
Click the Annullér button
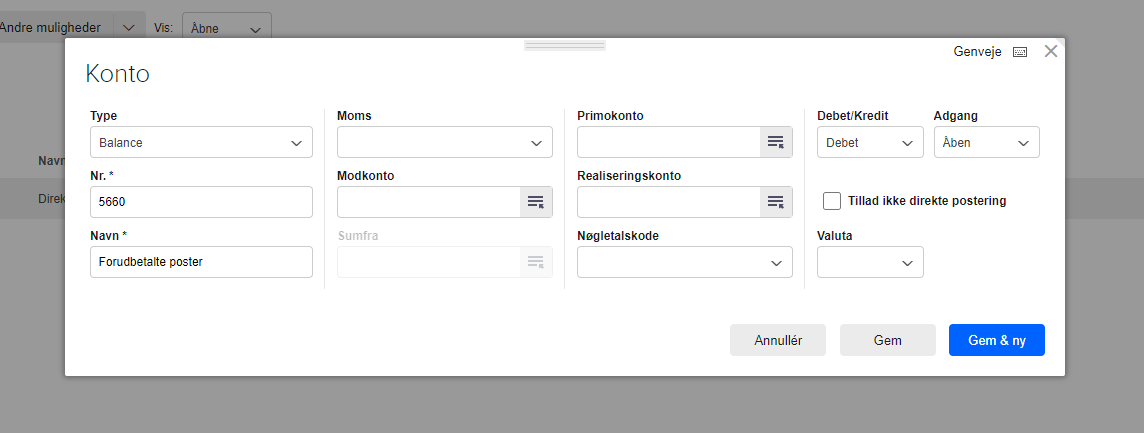pos(778,340)
